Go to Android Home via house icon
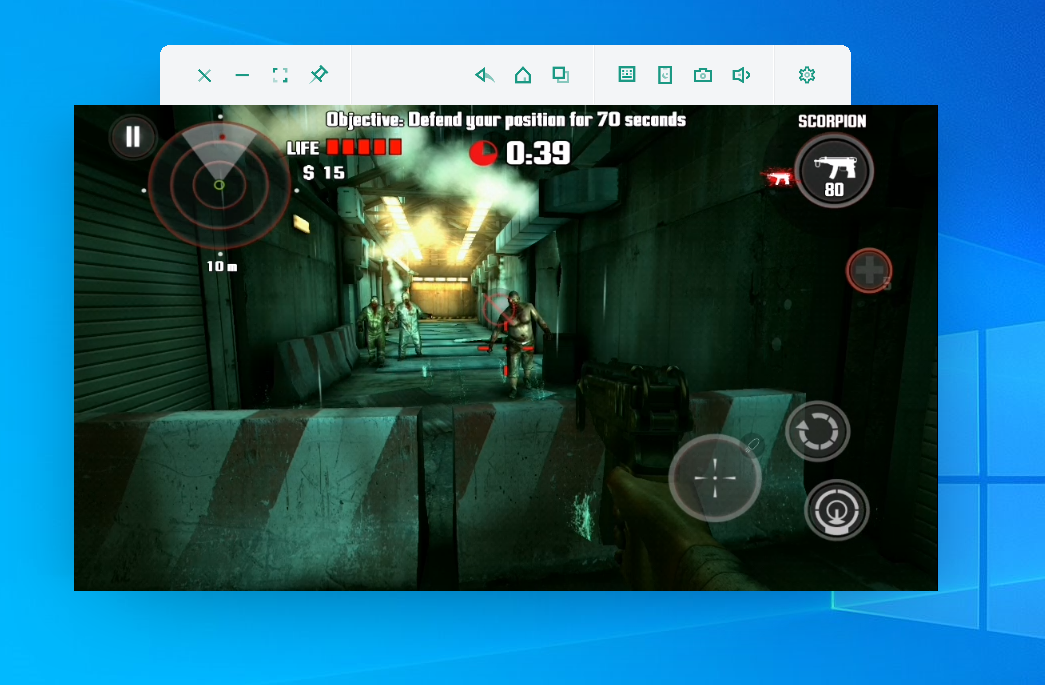1045x685 pixels. tap(523, 75)
